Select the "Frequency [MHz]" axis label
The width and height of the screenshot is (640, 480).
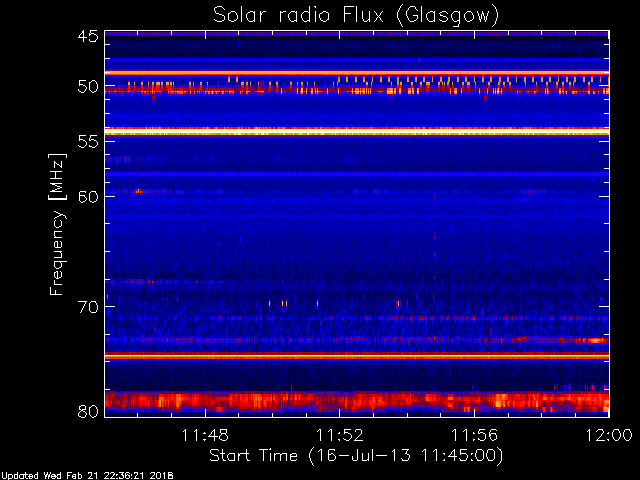pos(57,224)
